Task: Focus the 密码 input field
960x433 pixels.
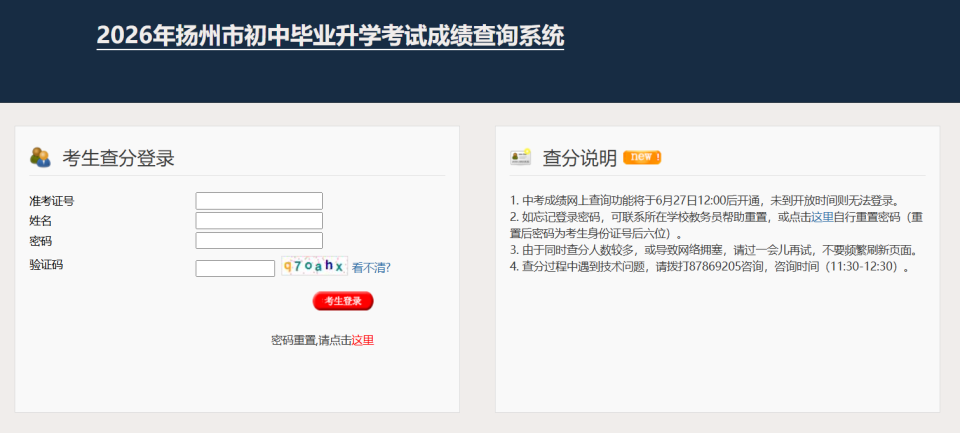Action: (x=259, y=240)
